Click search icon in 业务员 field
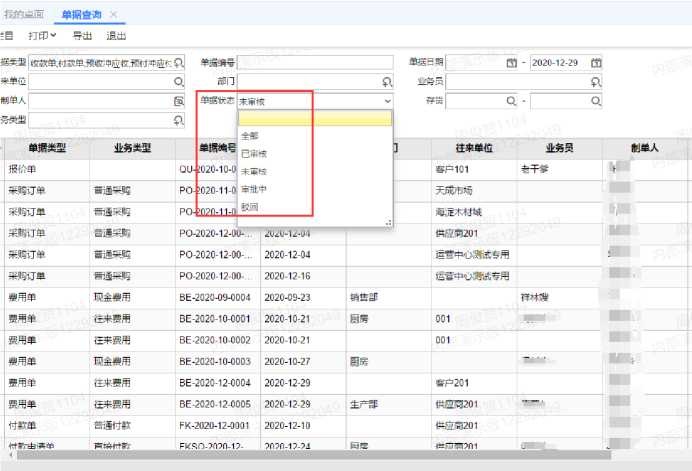The image size is (692, 471). pos(596,82)
